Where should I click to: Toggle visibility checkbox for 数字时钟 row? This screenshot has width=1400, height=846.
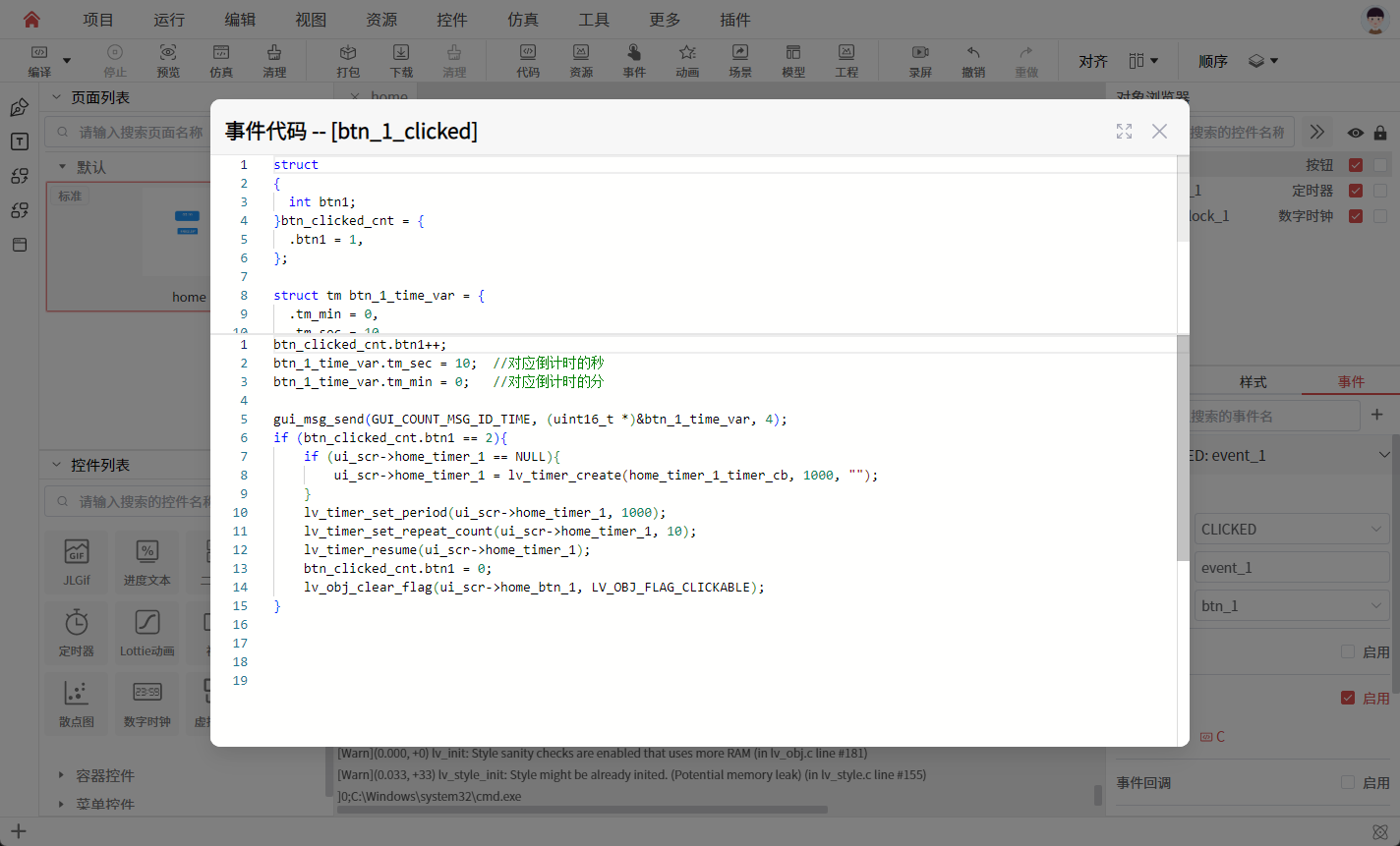pyautogui.click(x=1356, y=216)
